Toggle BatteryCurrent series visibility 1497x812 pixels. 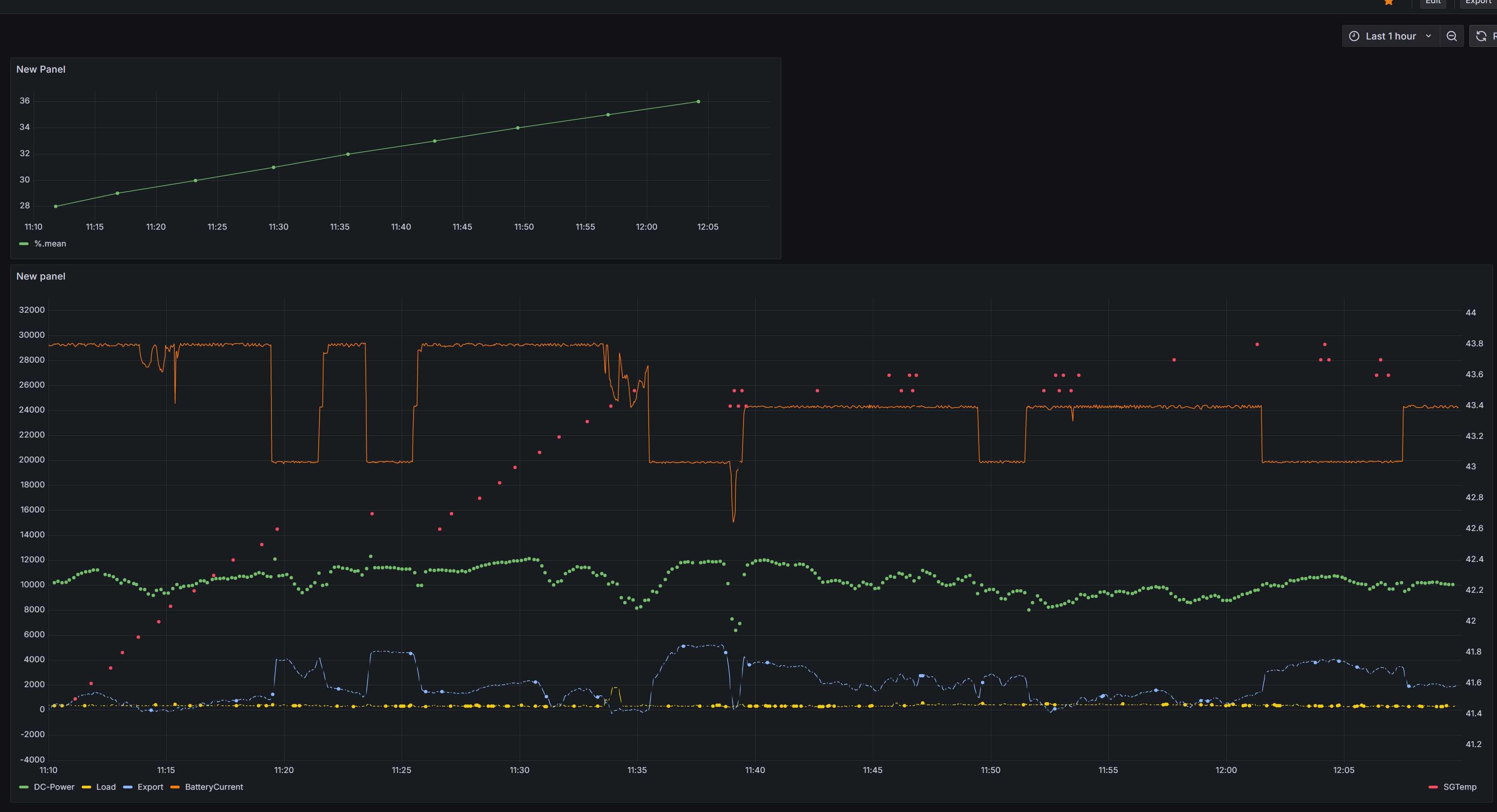[x=214, y=787]
